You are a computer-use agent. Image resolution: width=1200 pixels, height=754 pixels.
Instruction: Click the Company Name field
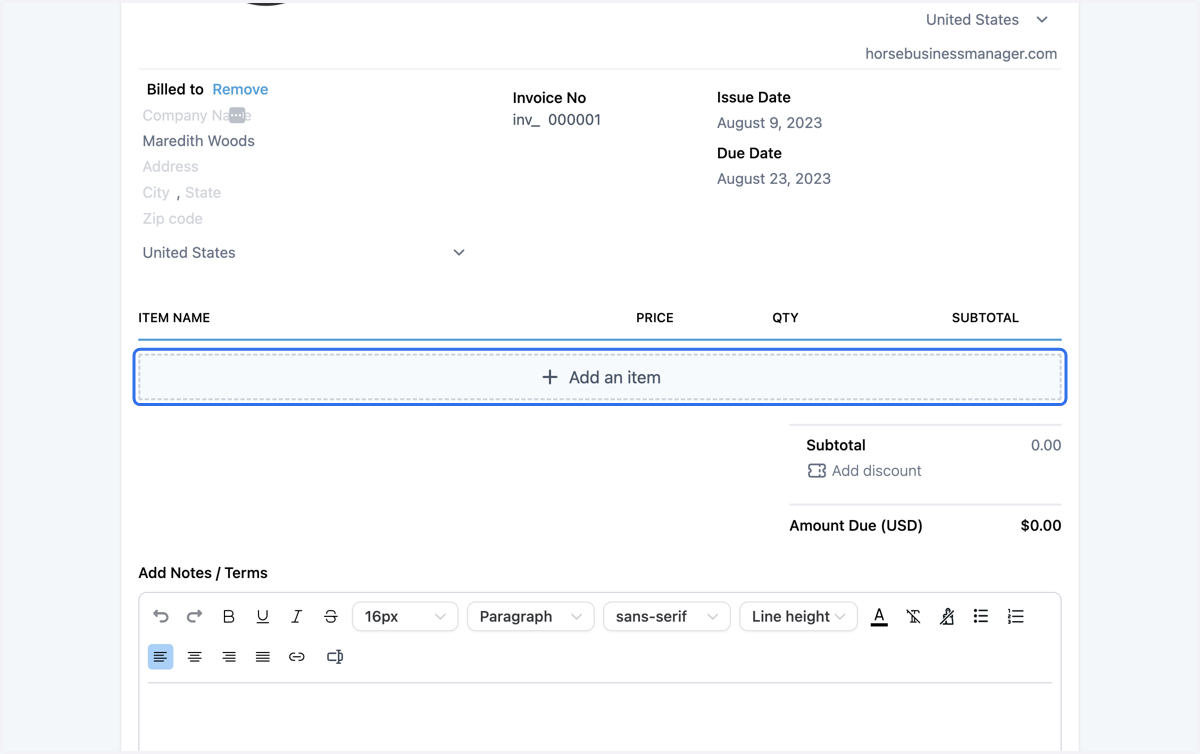[197, 115]
